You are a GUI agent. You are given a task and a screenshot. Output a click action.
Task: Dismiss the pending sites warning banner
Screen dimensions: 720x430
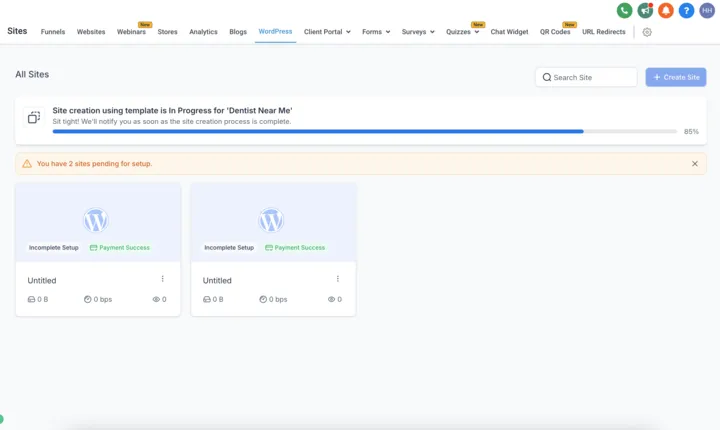click(695, 164)
